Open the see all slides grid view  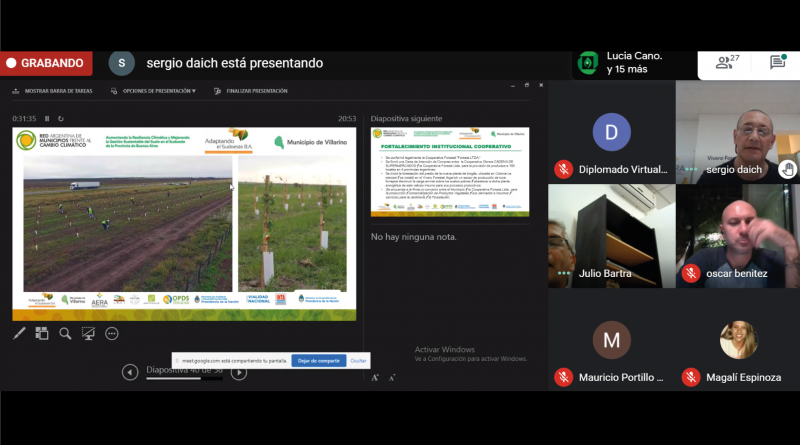(x=42, y=334)
